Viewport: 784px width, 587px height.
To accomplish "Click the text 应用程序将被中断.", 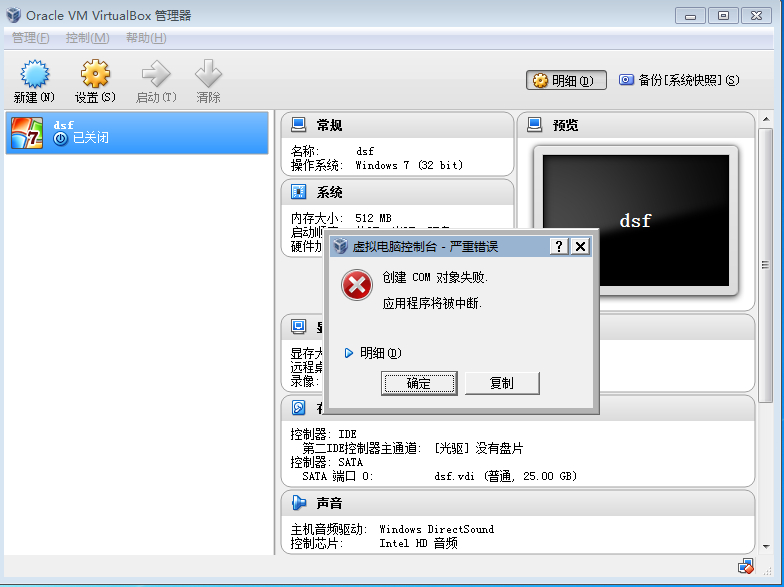I will [432, 304].
